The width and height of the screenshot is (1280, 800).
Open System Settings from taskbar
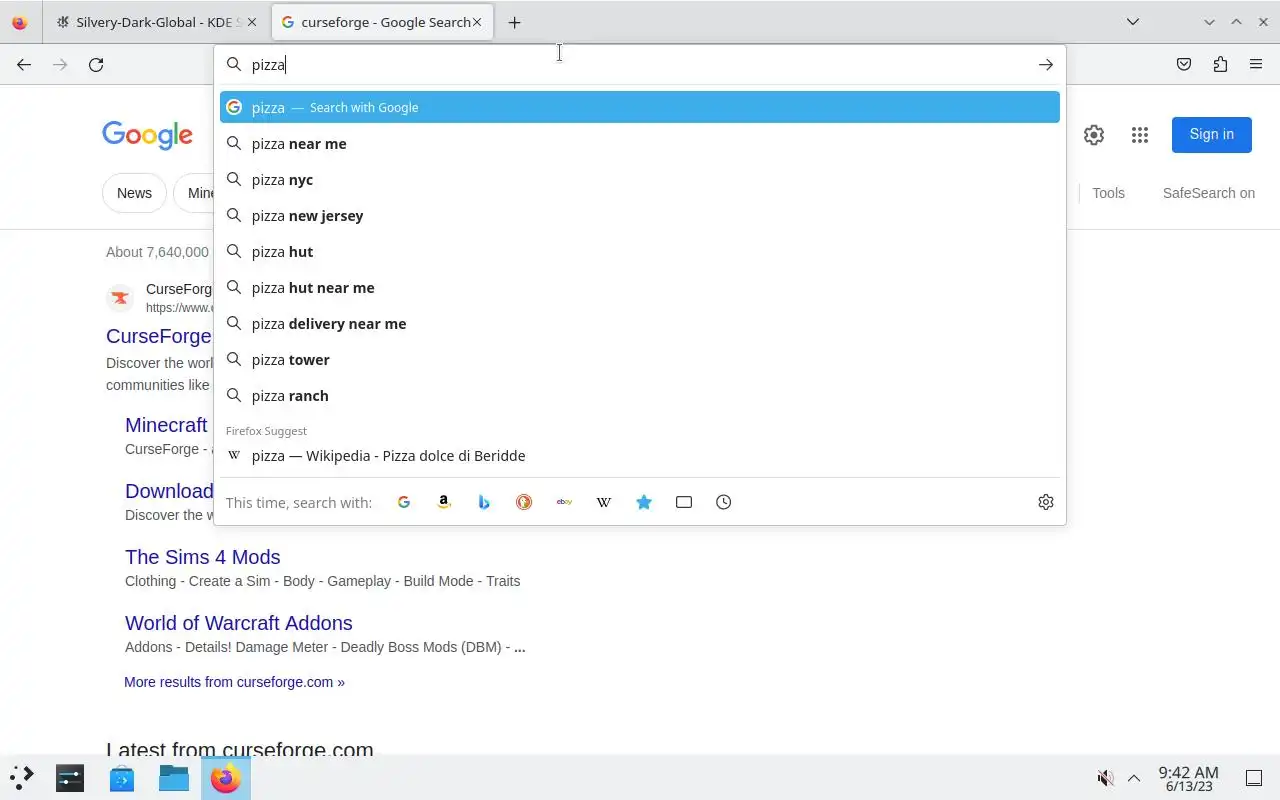tap(70, 777)
